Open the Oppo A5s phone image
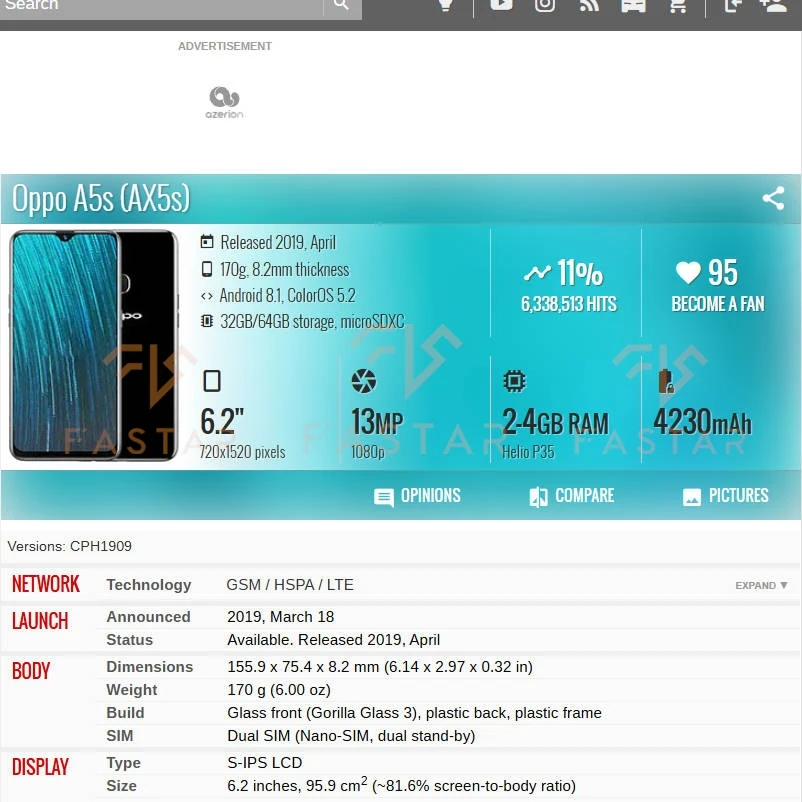This screenshot has width=802, height=802. pos(94,345)
